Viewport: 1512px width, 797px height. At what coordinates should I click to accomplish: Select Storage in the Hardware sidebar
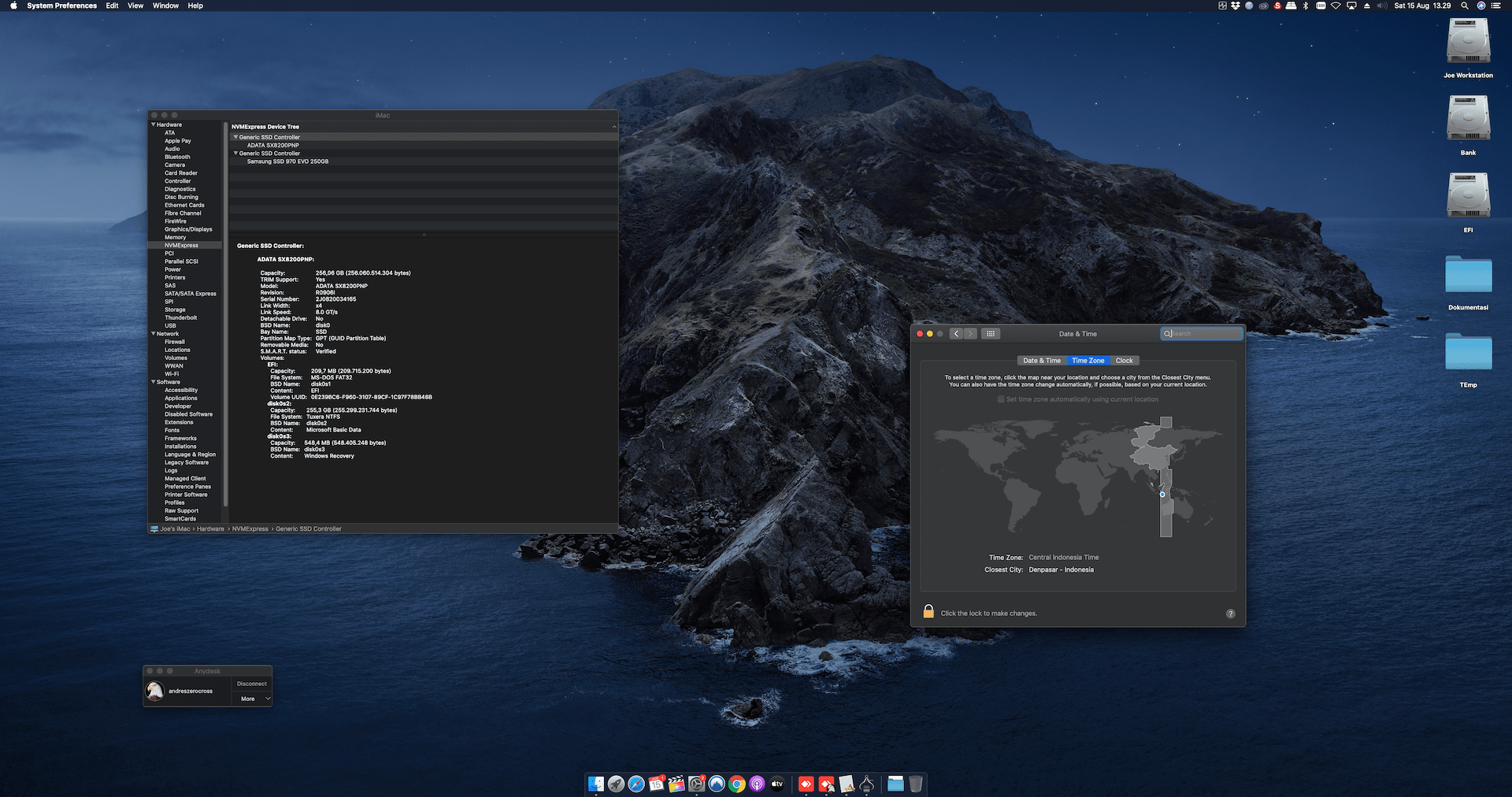175,310
